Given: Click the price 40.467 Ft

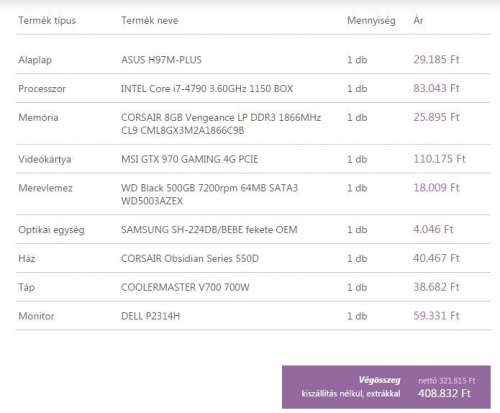Looking at the screenshot, I should [436, 258].
